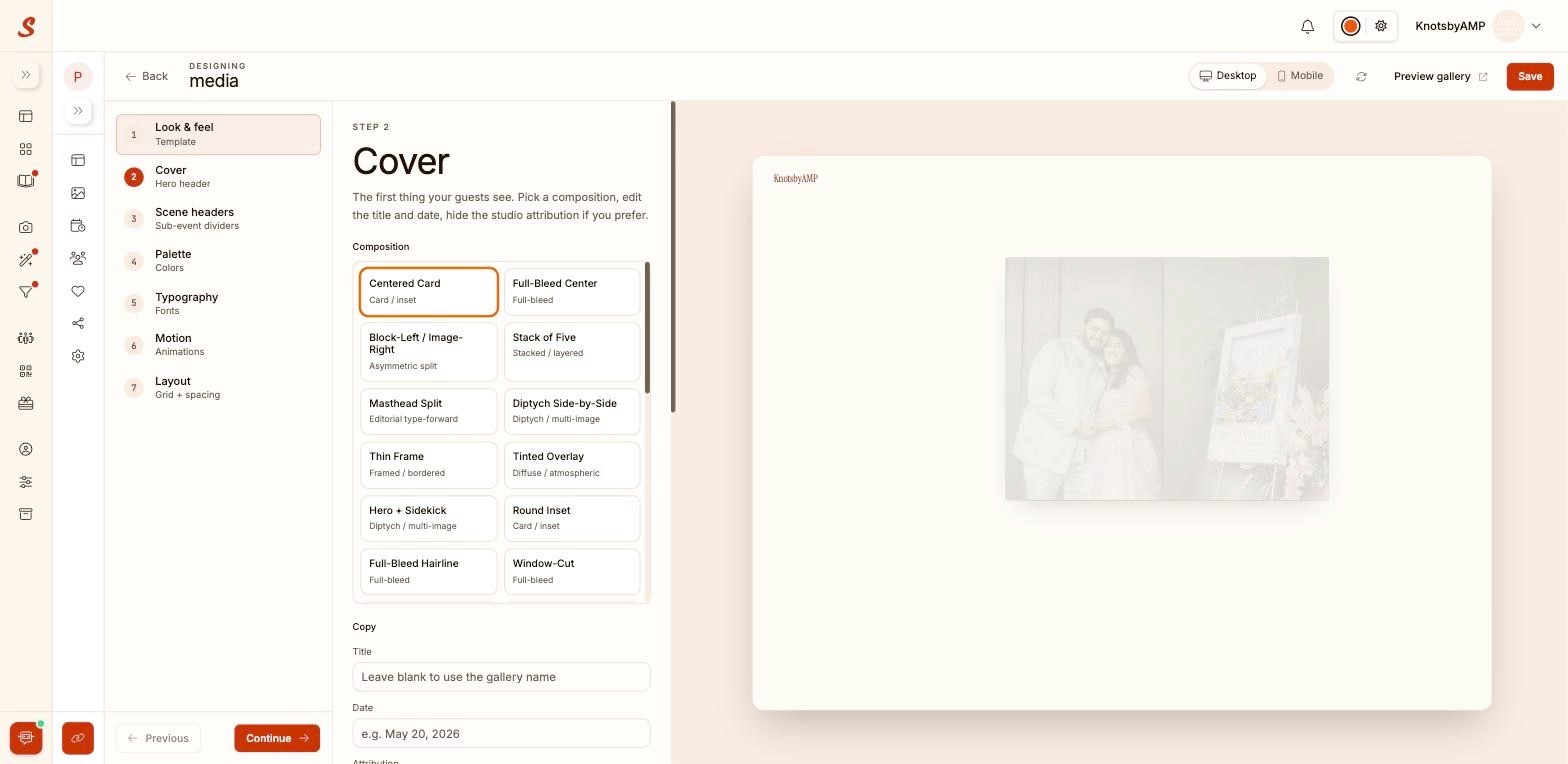The height and width of the screenshot is (764, 1568).
Task: Select step 2 Cover
Action: (218, 177)
